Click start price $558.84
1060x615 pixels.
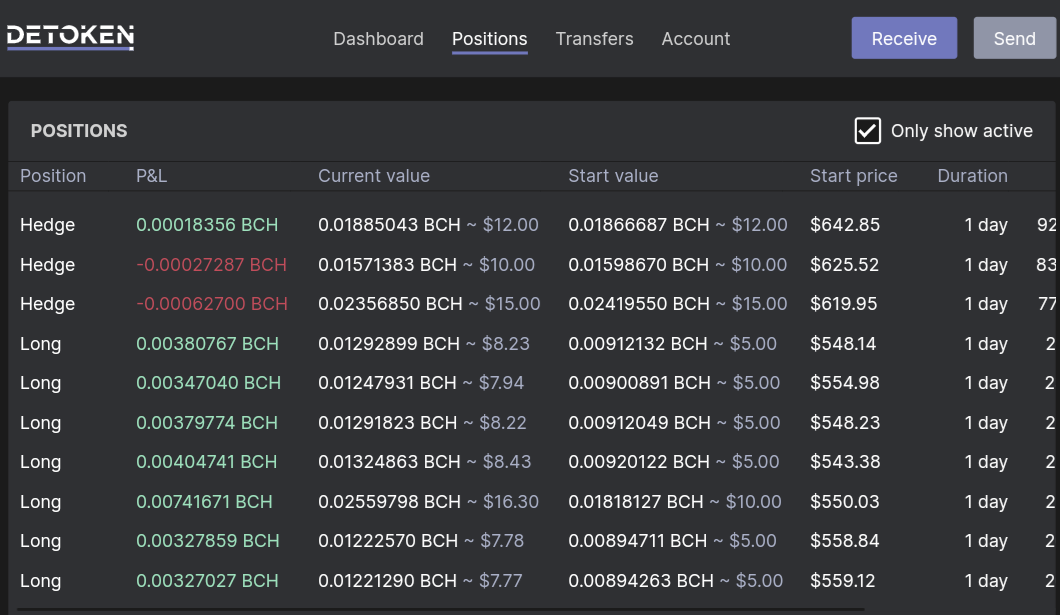pos(845,541)
